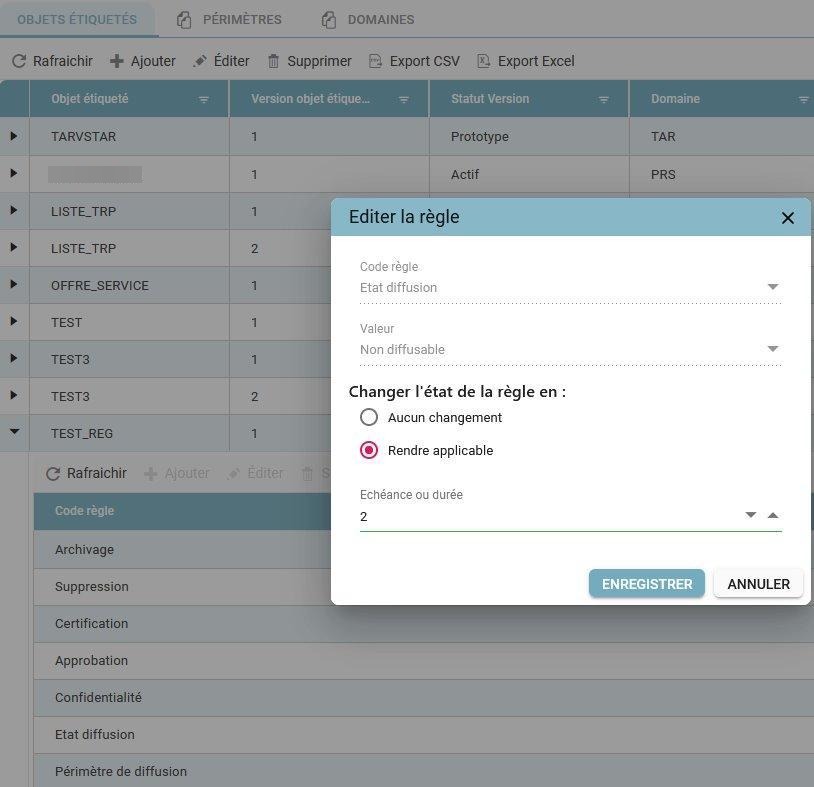Expand the TEST3 version 2 row

(x=14, y=395)
